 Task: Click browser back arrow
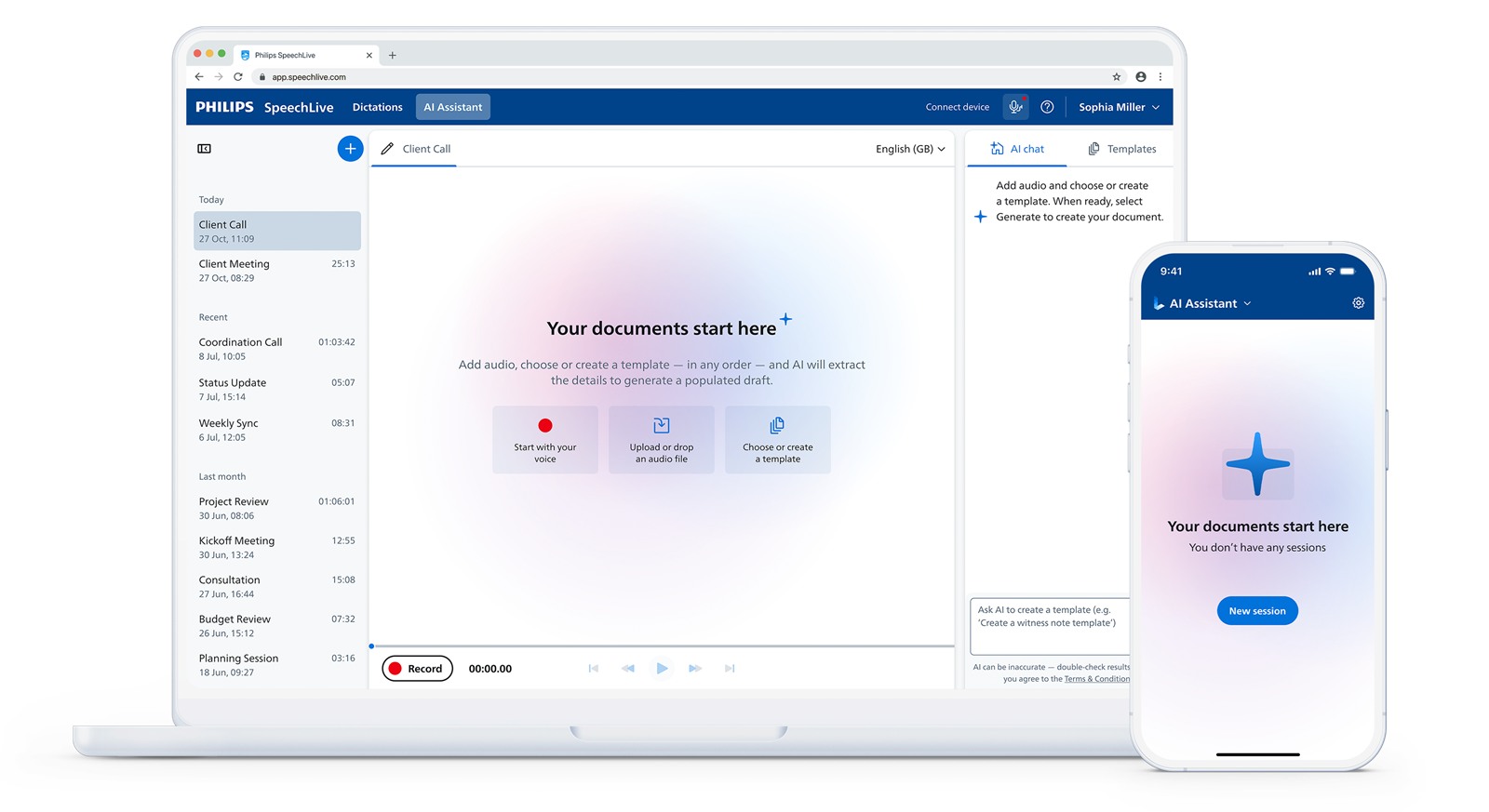(199, 77)
